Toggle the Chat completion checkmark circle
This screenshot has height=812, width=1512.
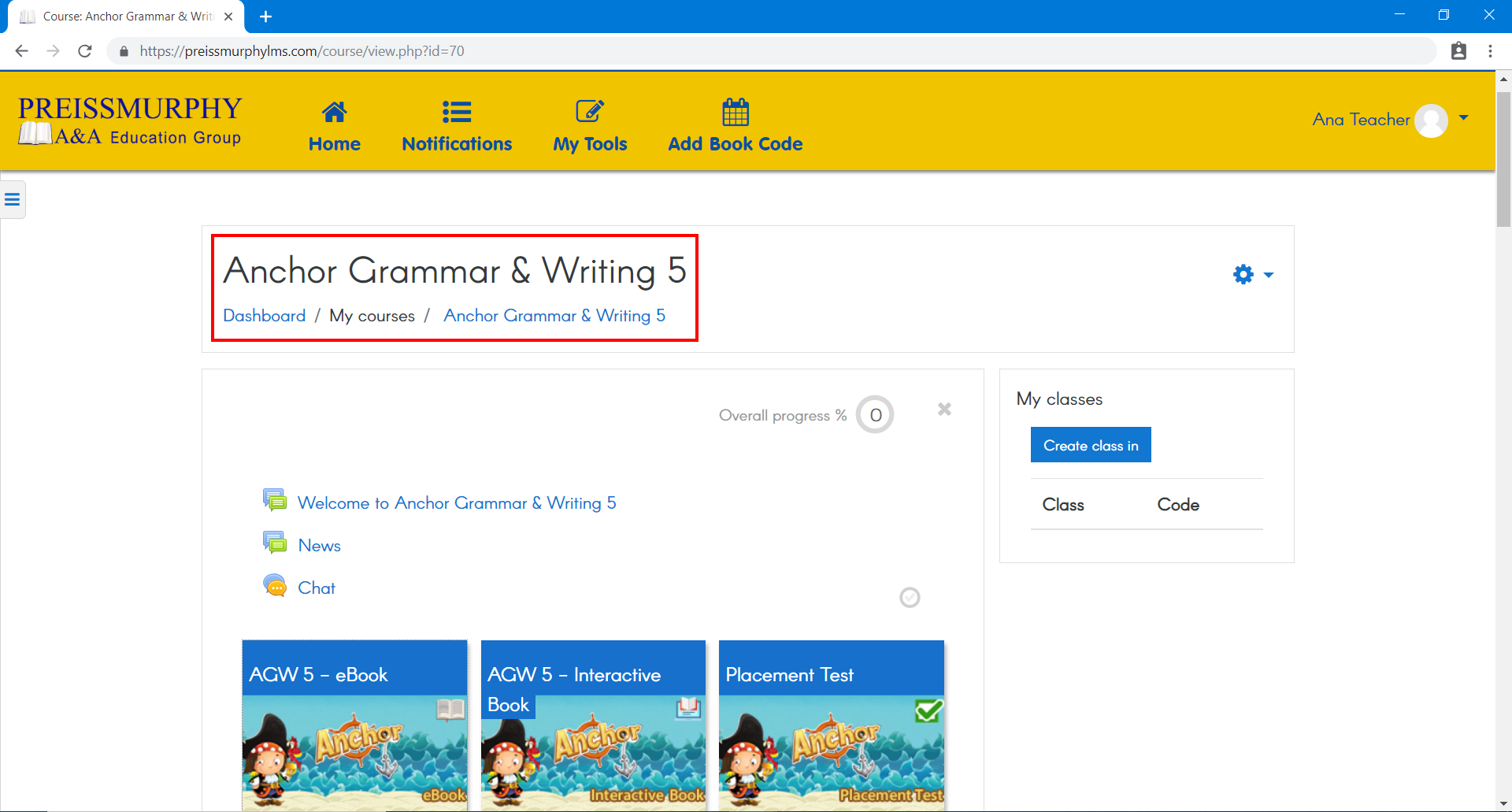click(910, 598)
